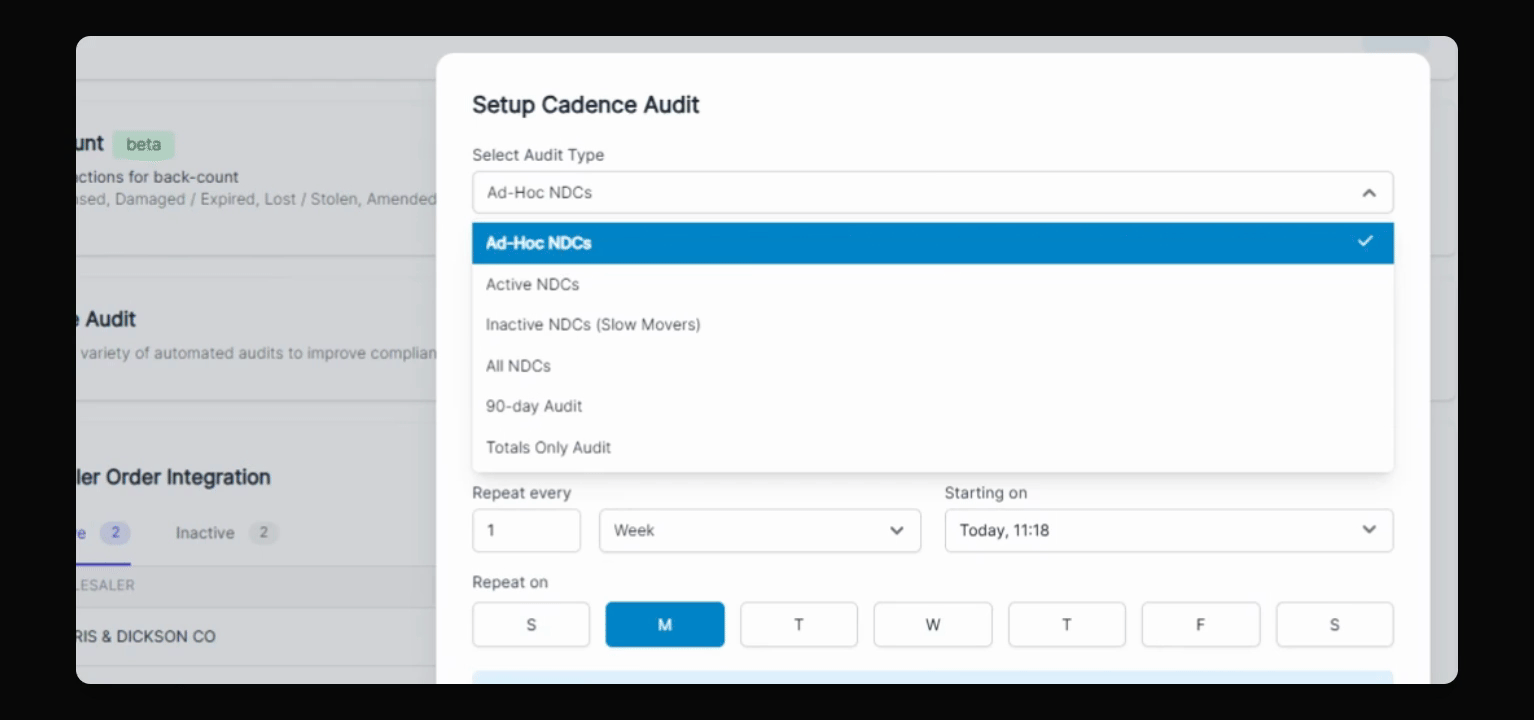The image size is (1534, 720).
Task: Open the Starting on dropdown
Action: pyautogui.click(x=1169, y=530)
